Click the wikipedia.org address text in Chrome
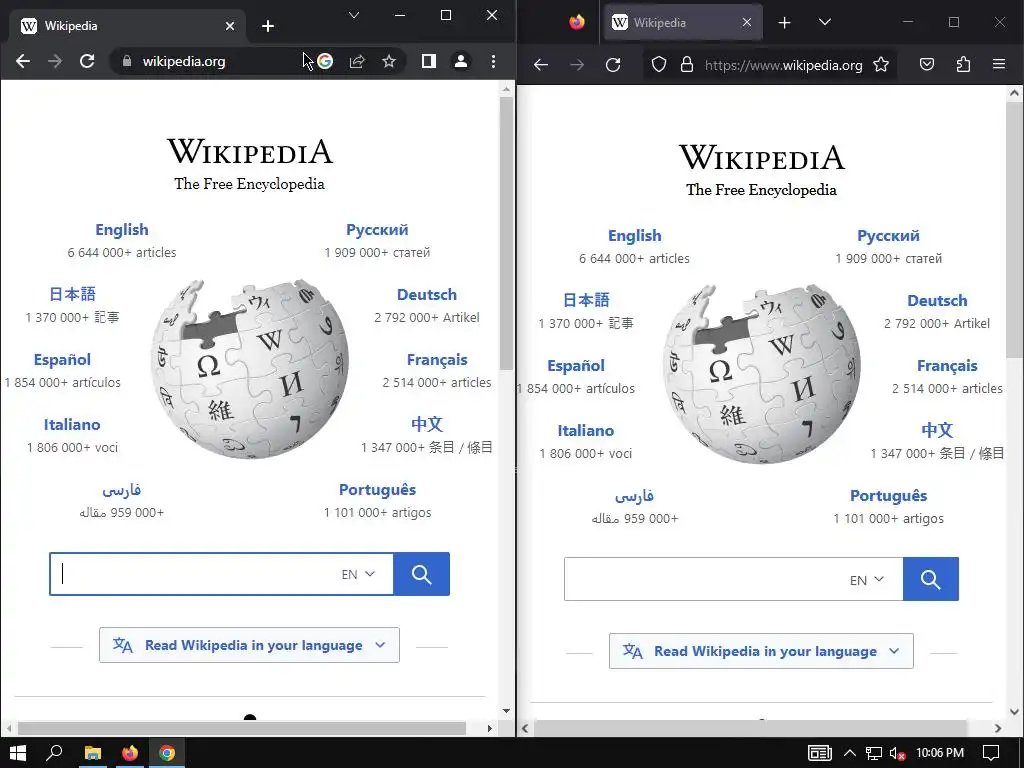1024x768 pixels. tap(184, 61)
